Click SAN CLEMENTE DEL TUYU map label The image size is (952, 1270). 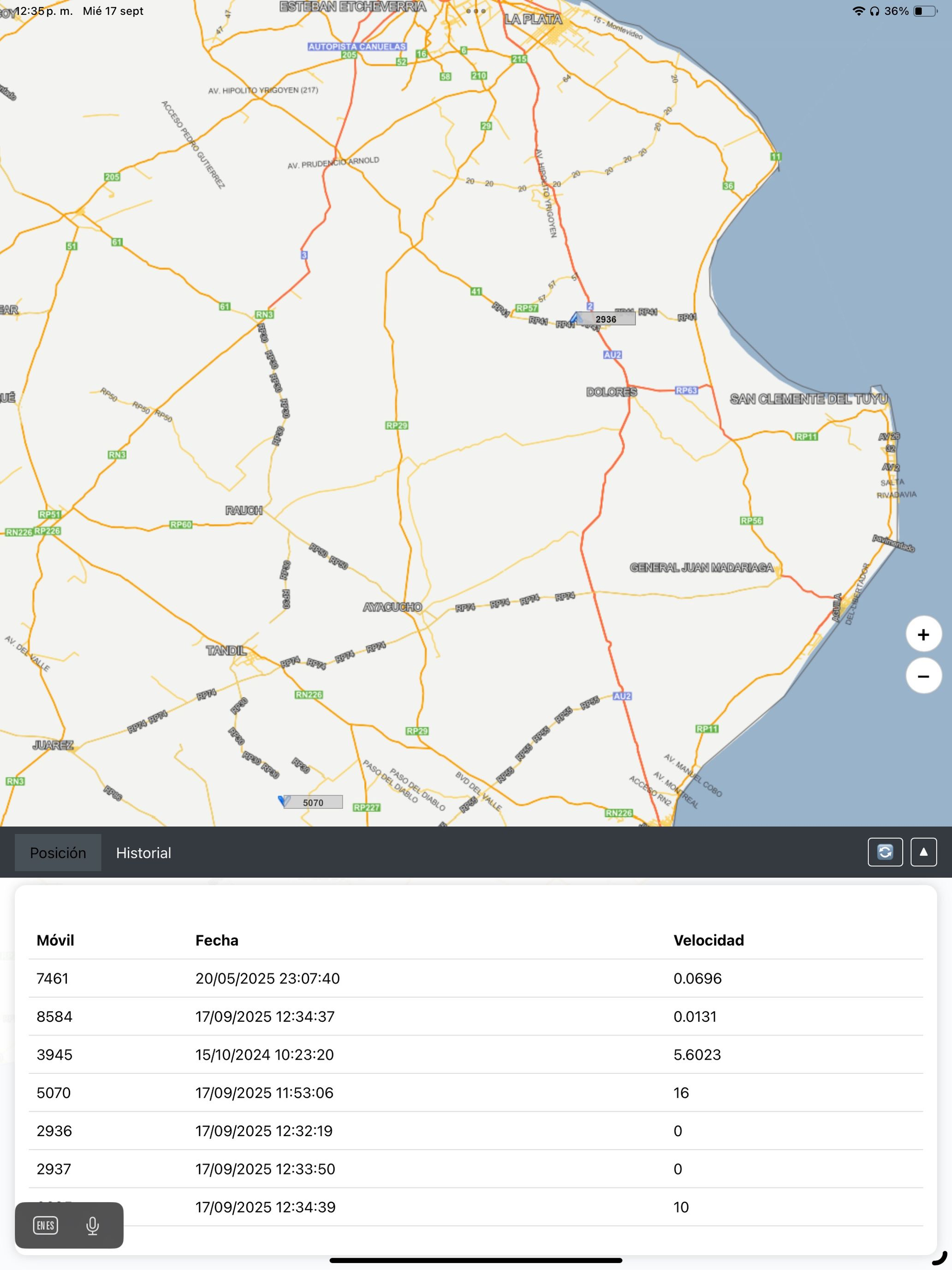(x=809, y=399)
